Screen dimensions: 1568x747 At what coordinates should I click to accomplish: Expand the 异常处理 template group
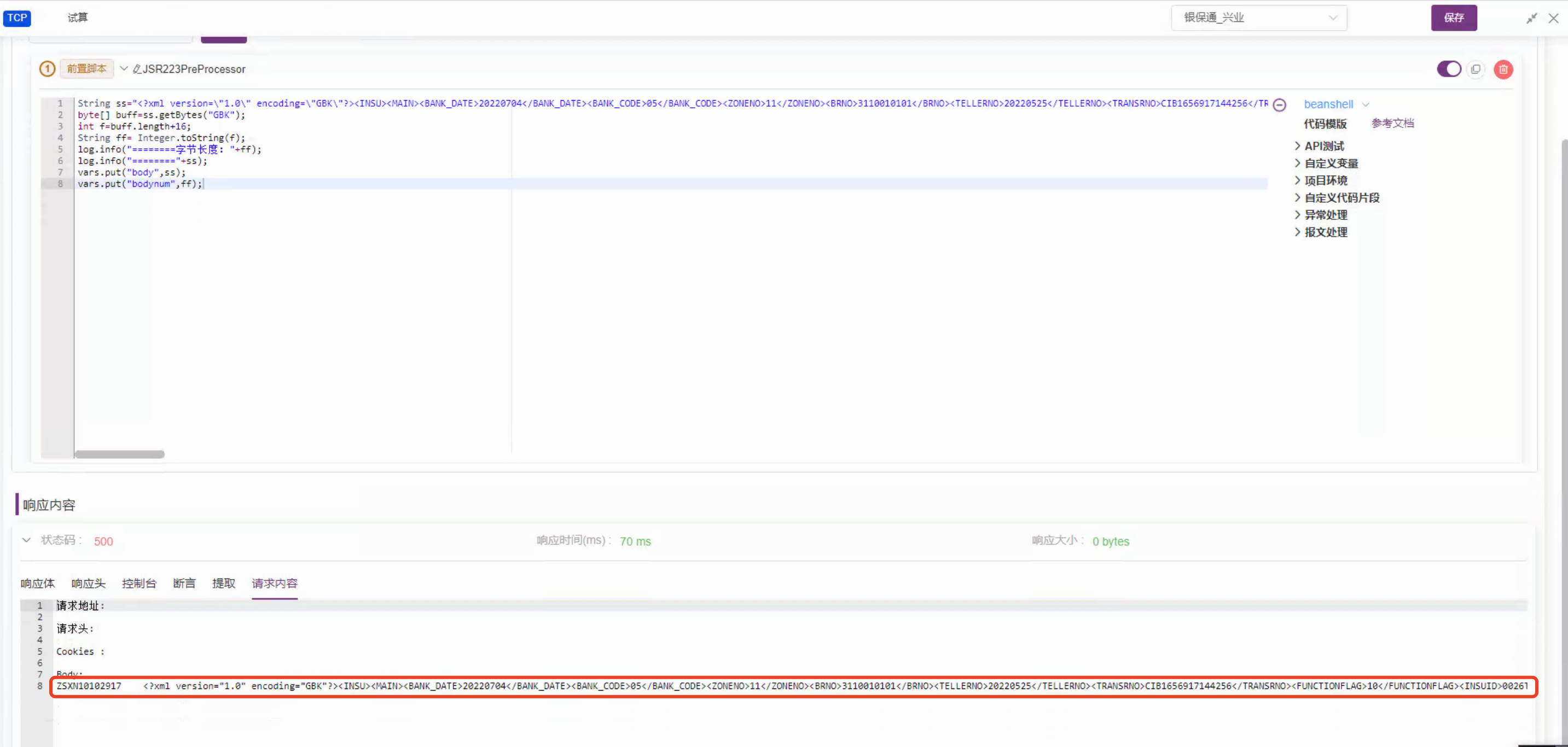1321,215
